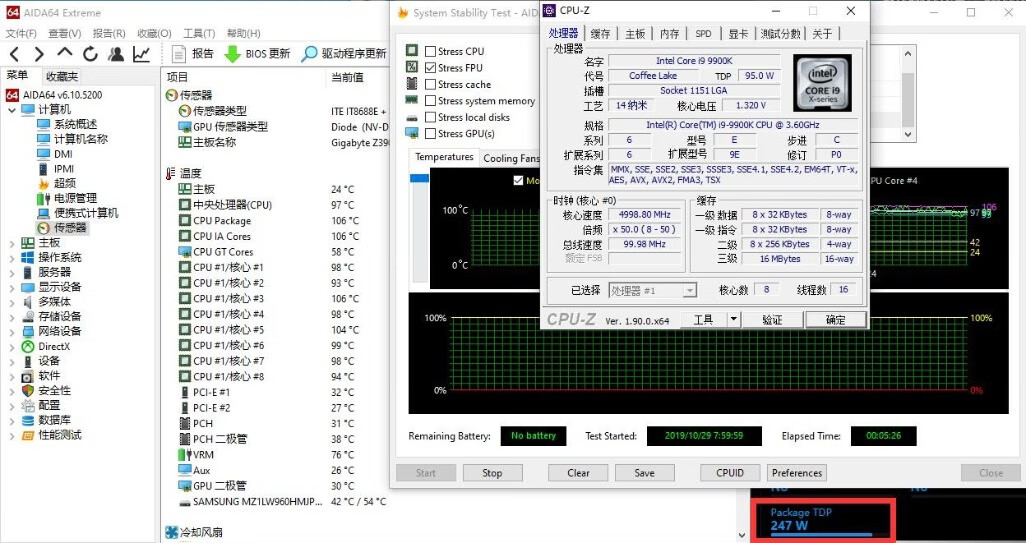Expand the 显示设备 tree node

coord(12,287)
